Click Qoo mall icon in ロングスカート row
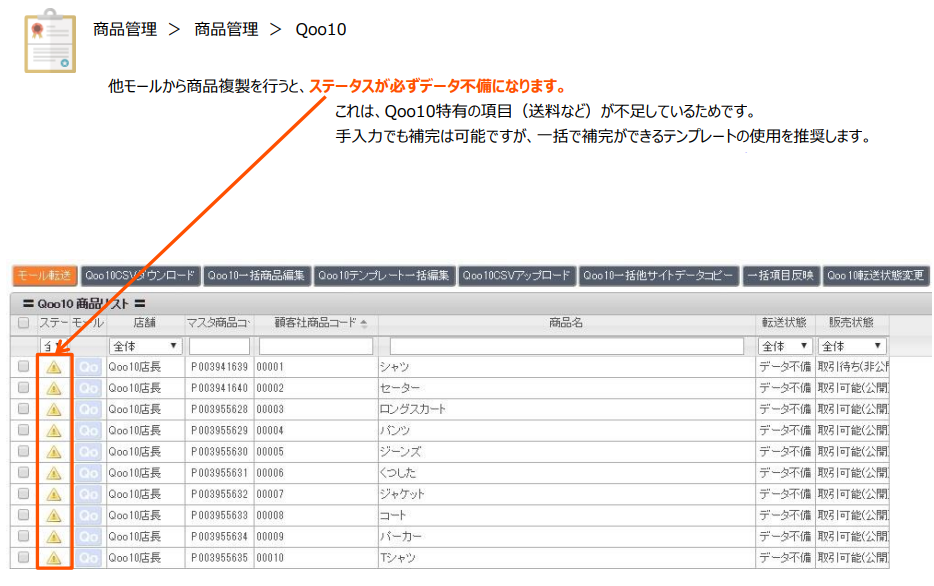This screenshot has height=586, width=934. (88, 409)
